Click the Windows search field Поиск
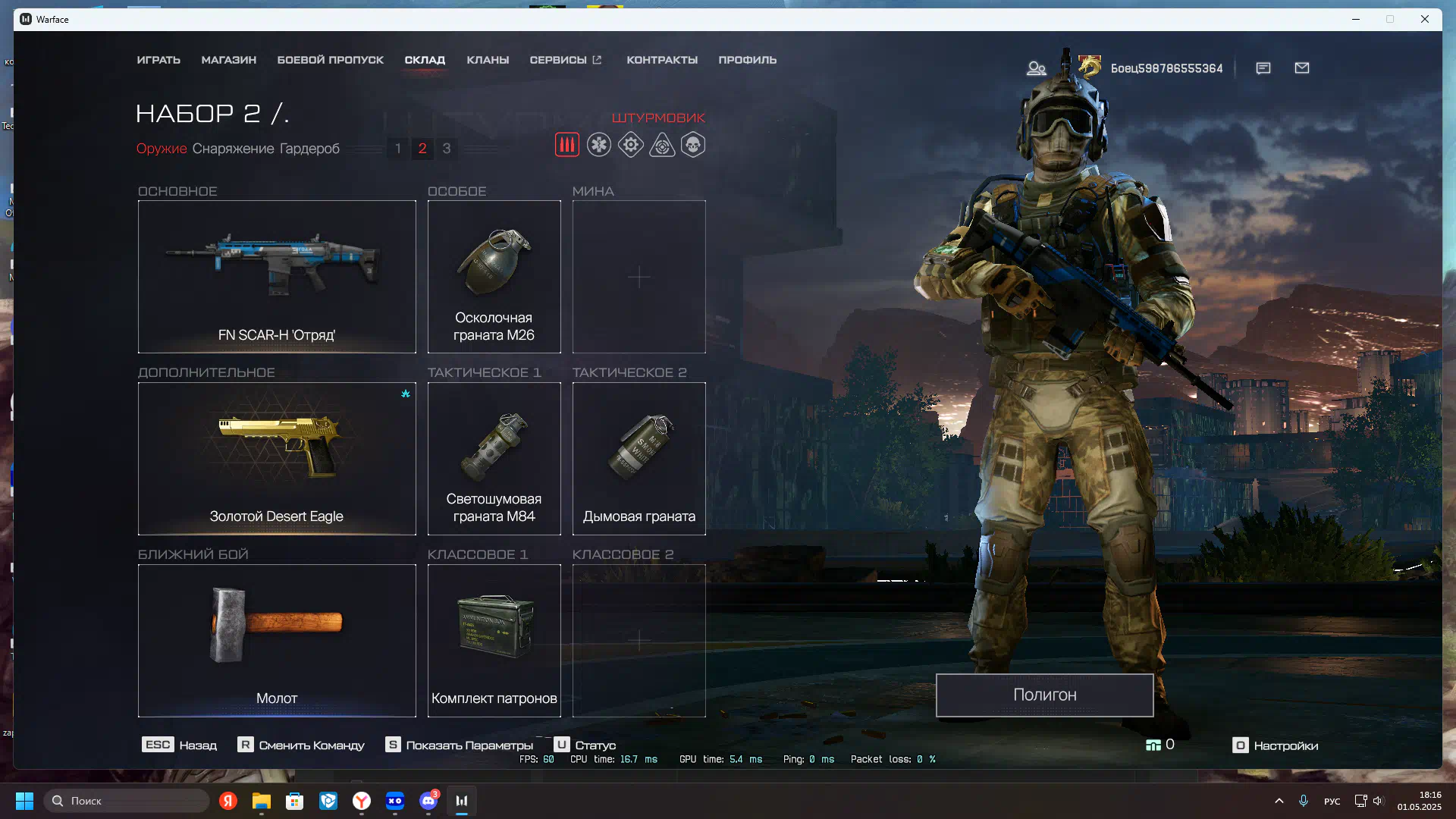The width and height of the screenshot is (1456, 819). (x=126, y=801)
